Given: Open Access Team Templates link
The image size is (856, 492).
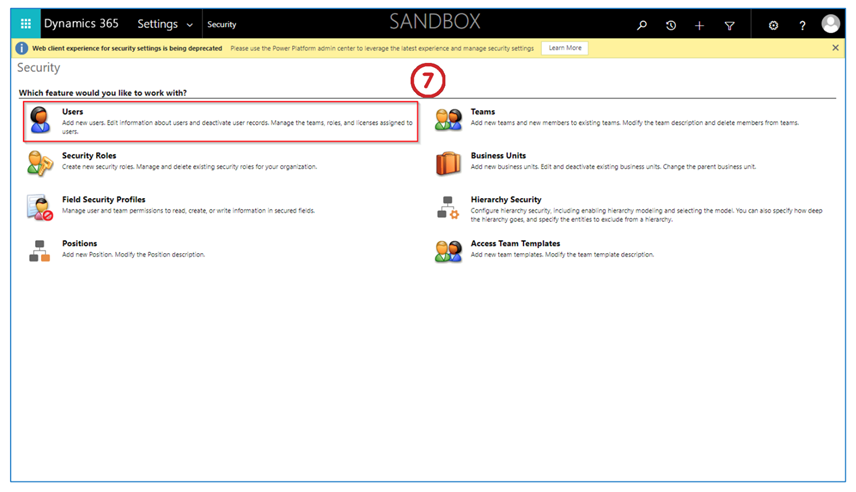Looking at the screenshot, I should (x=515, y=244).
